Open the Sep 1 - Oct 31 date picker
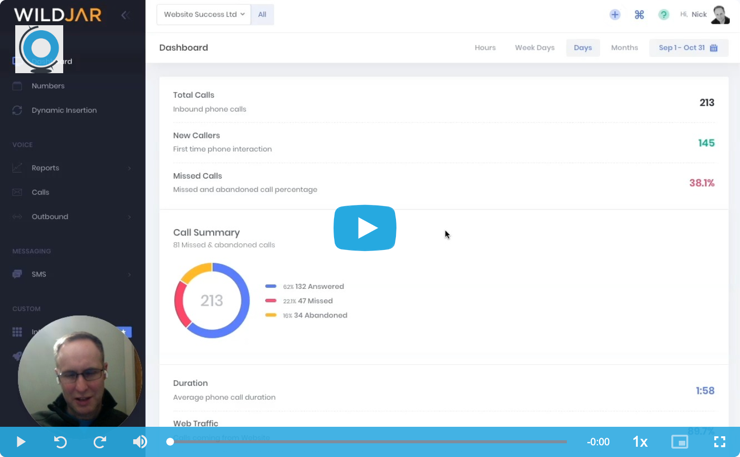The image size is (740, 457). [688, 48]
